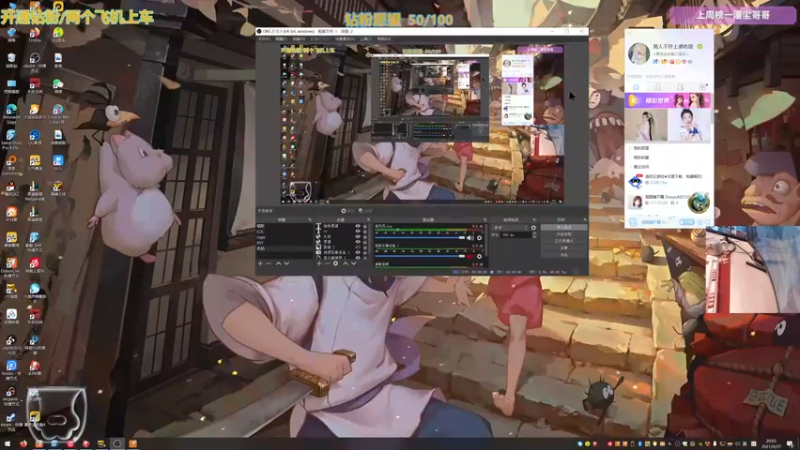800x450 pixels.
Task: Open WeChat shortcut on the desktop
Action: [x=58, y=86]
